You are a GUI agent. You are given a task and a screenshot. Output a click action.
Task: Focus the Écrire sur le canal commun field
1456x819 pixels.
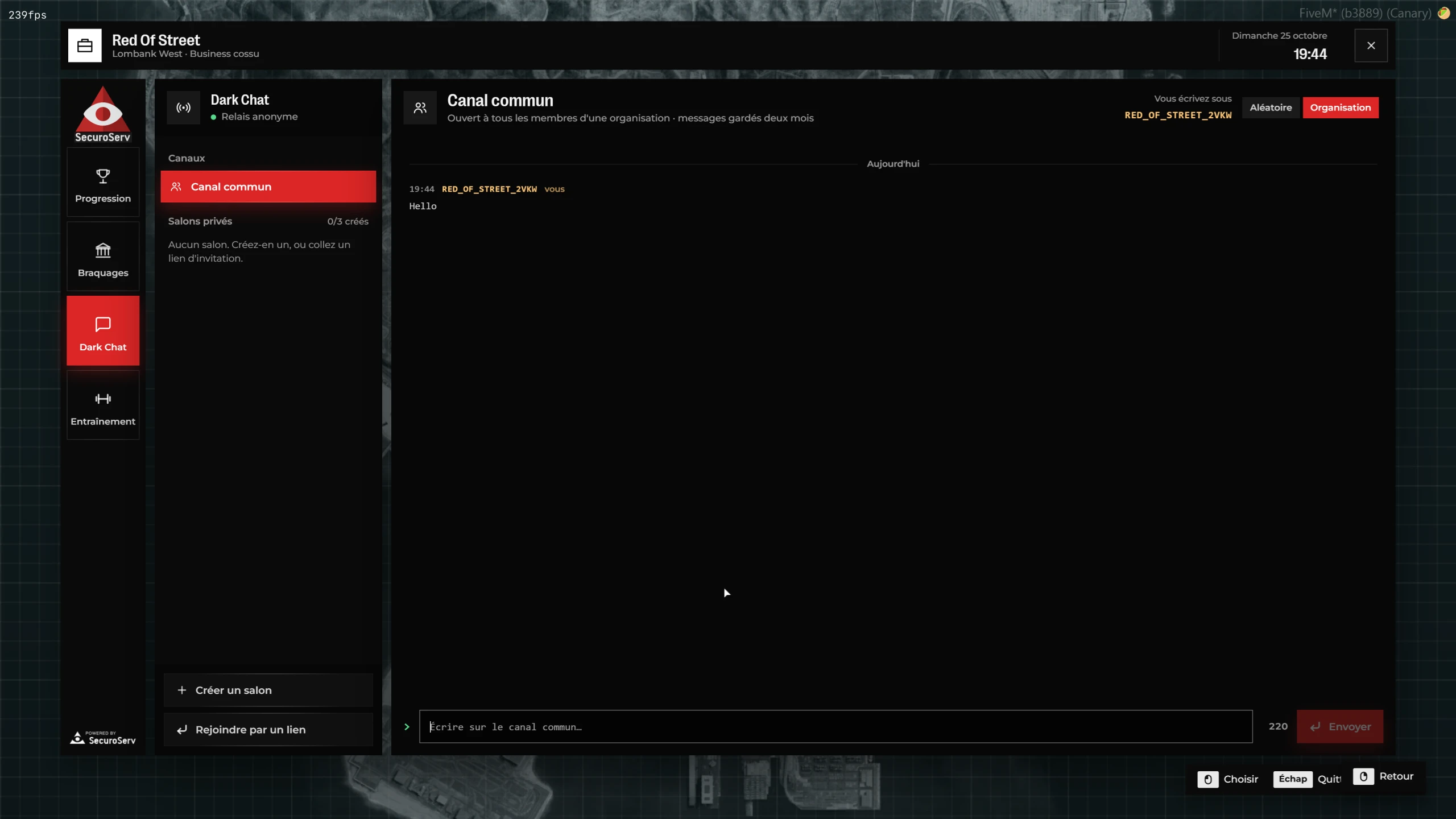(835, 726)
